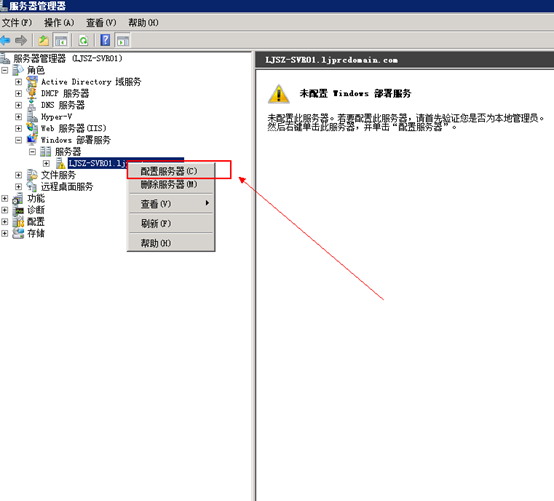This screenshot has width=554, height=501.
Task: Click the Forward arrow toolbar icon
Action: (21, 40)
